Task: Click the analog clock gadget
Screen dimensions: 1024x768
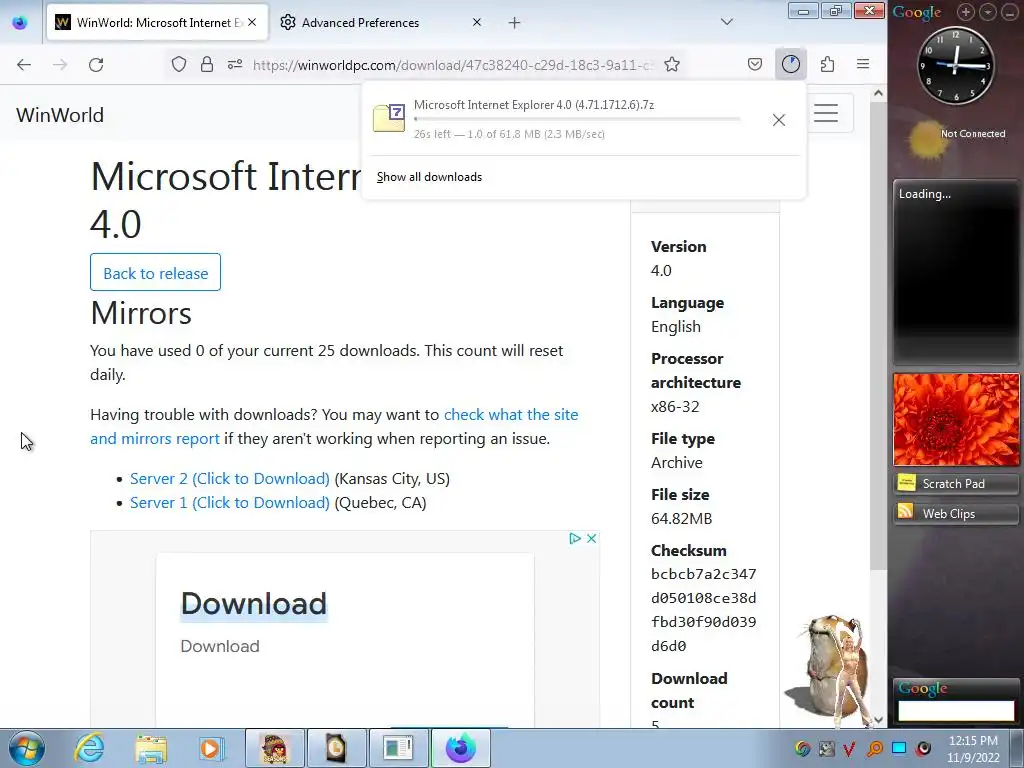Action: point(955,65)
